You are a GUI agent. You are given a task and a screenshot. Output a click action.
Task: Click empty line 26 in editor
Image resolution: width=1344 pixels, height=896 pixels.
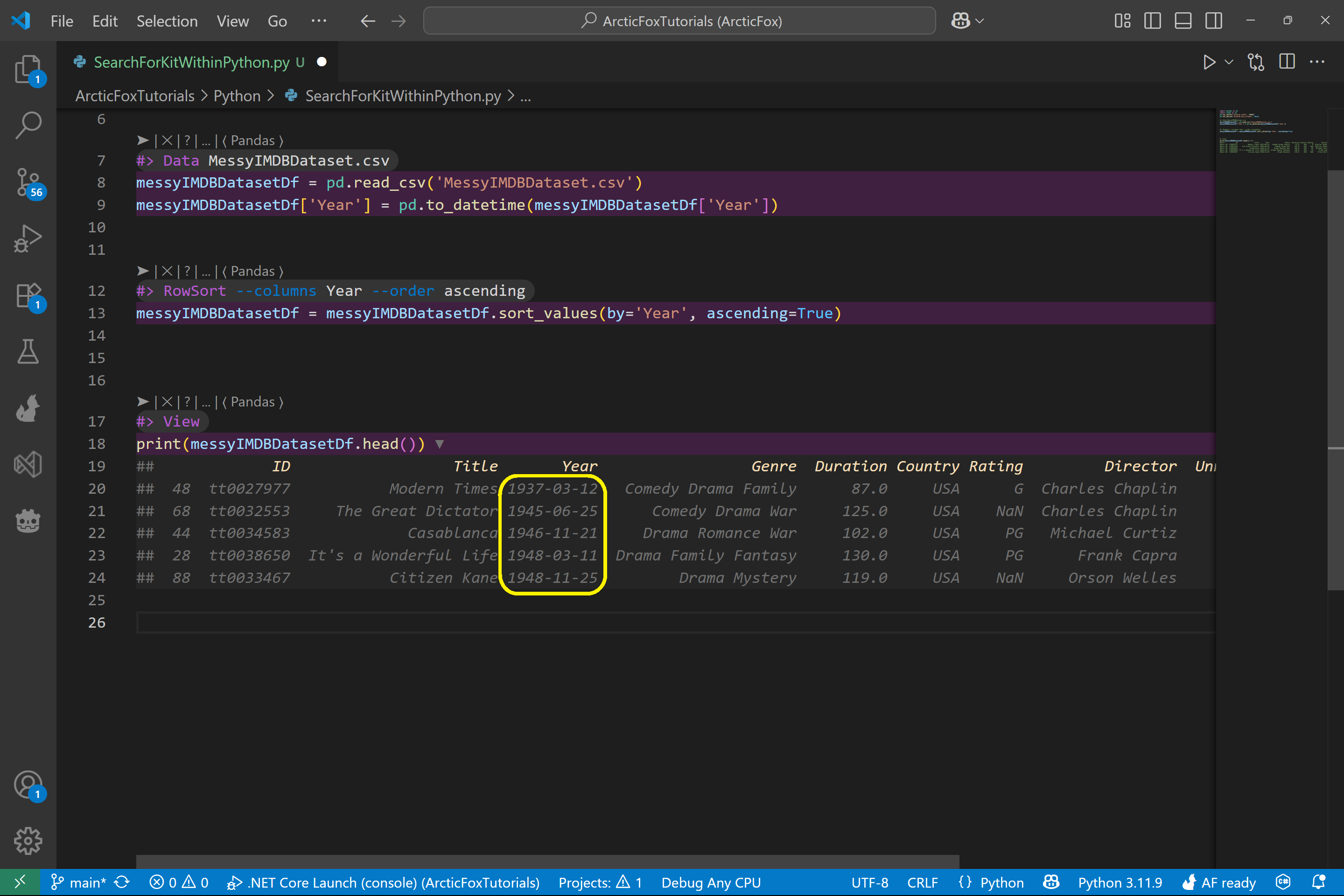click(x=675, y=623)
